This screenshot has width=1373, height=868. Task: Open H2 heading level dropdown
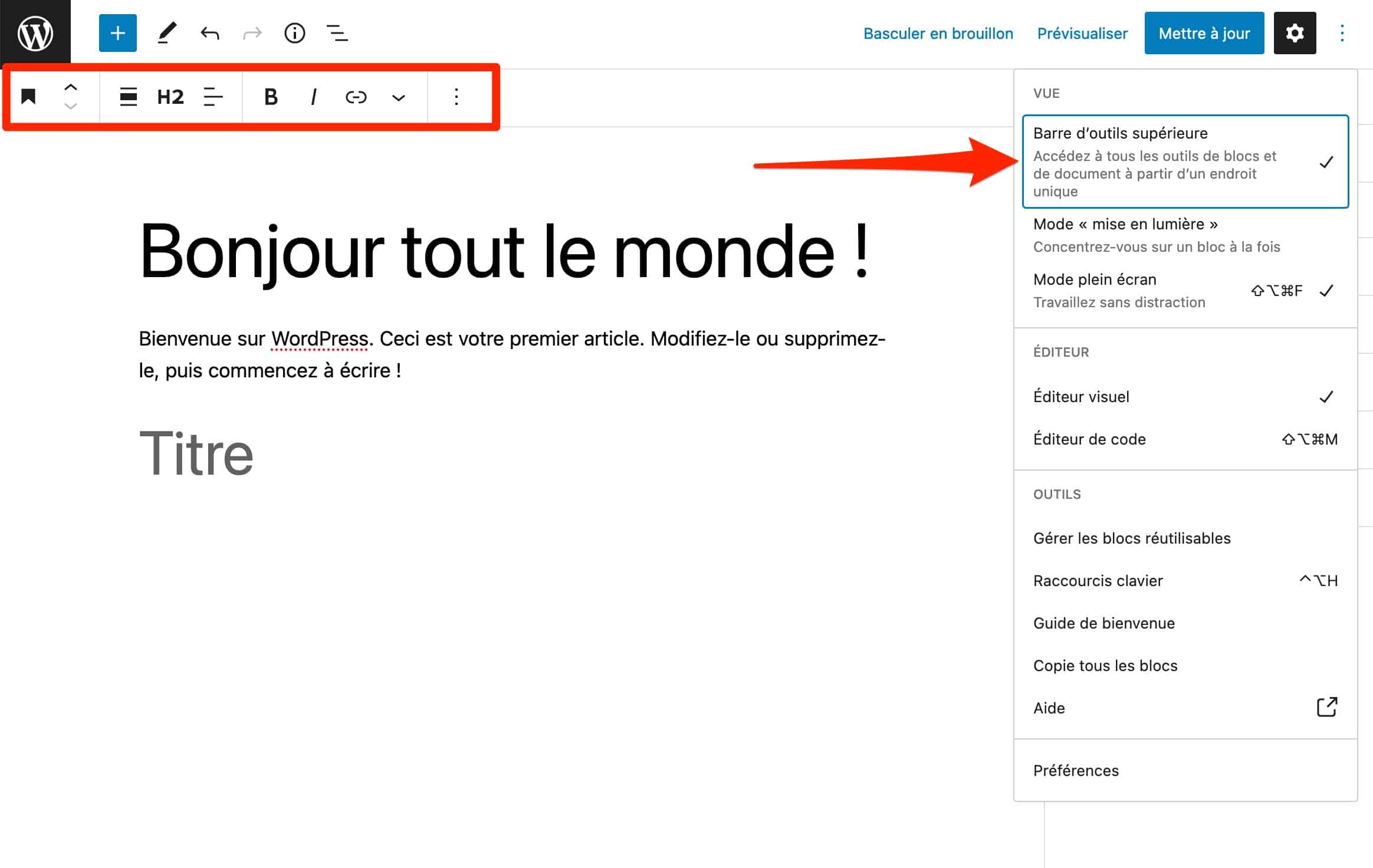169,96
